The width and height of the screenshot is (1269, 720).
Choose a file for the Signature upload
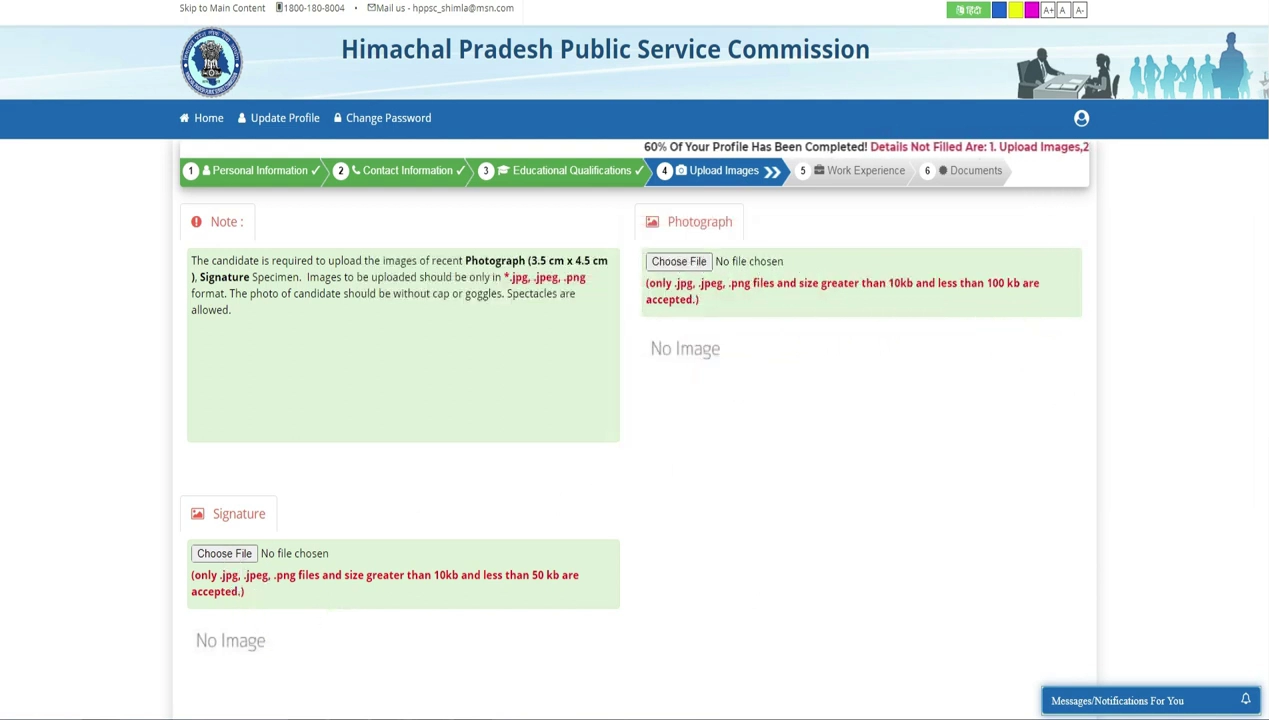[x=224, y=554]
